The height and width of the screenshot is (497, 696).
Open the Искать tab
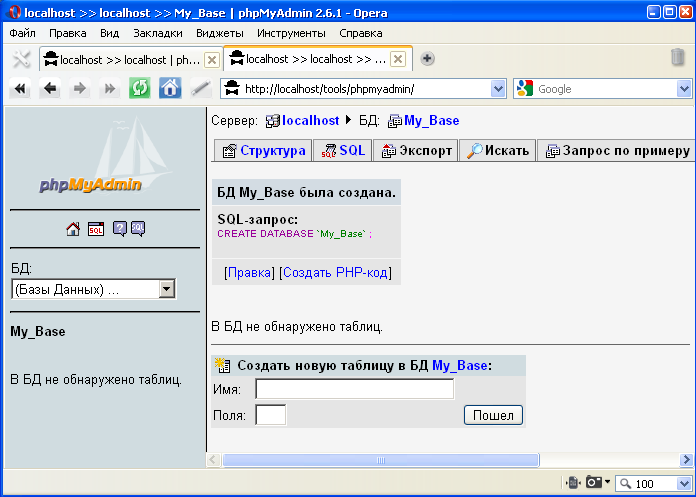point(498,151)
